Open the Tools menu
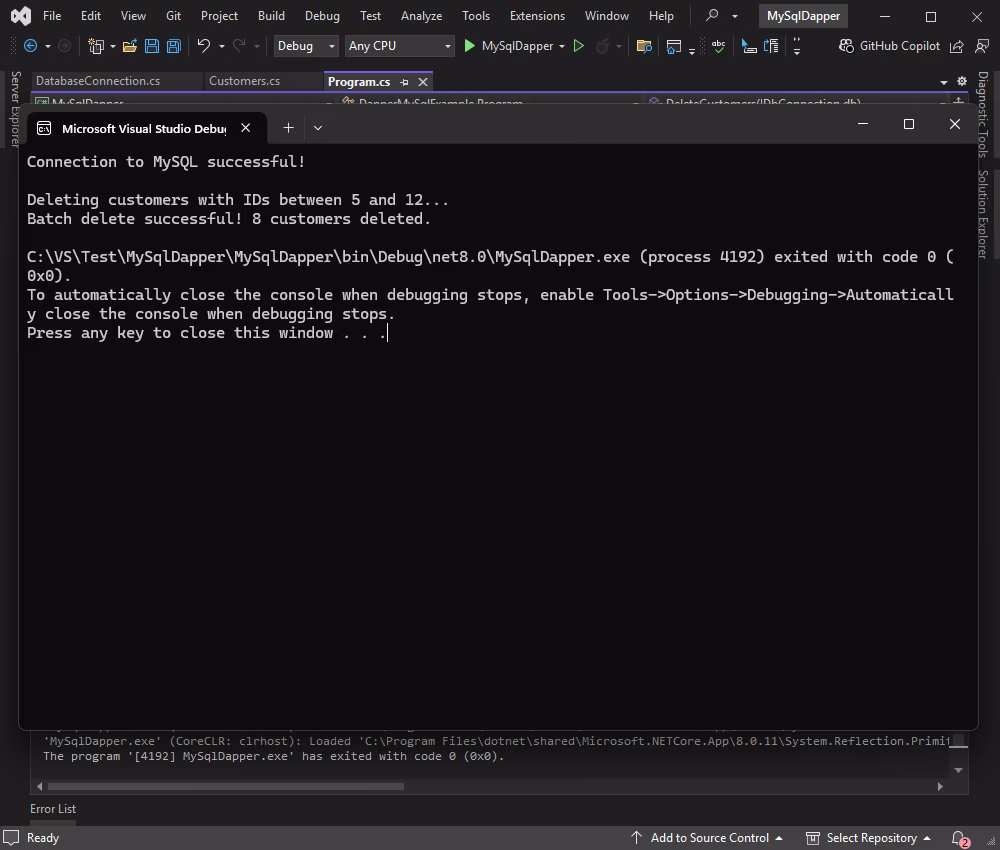The width and height of the screenshot is (1000, 850). click(x=476, y=15)
